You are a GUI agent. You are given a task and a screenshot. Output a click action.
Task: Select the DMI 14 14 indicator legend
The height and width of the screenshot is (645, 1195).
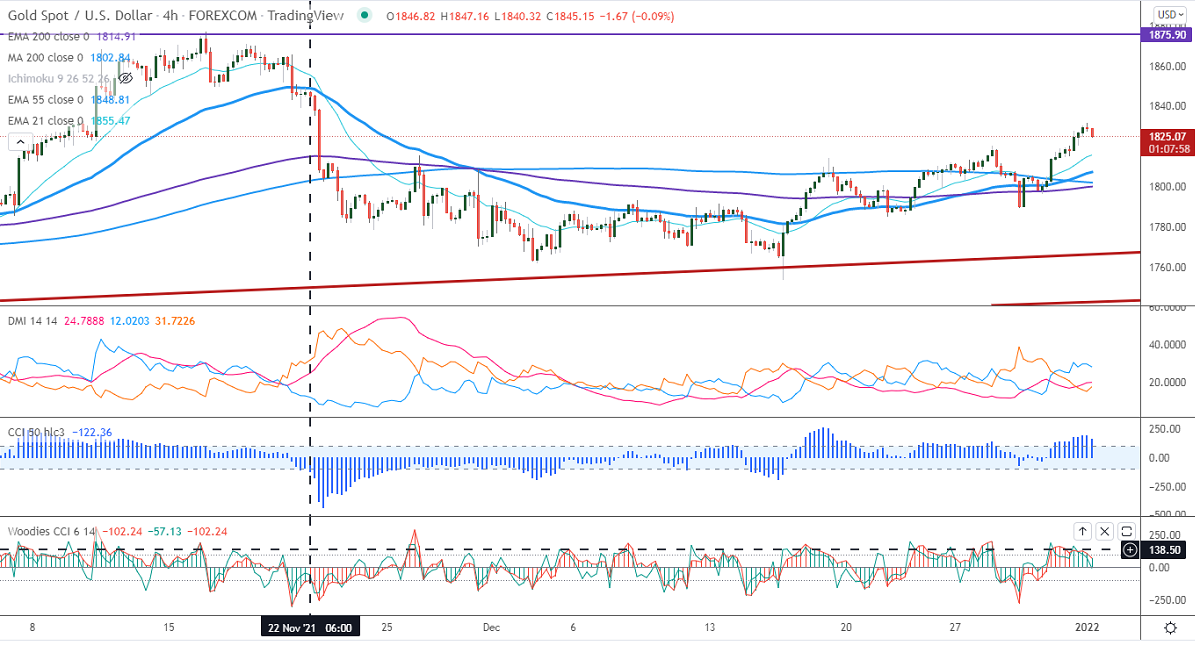[33, 321]
